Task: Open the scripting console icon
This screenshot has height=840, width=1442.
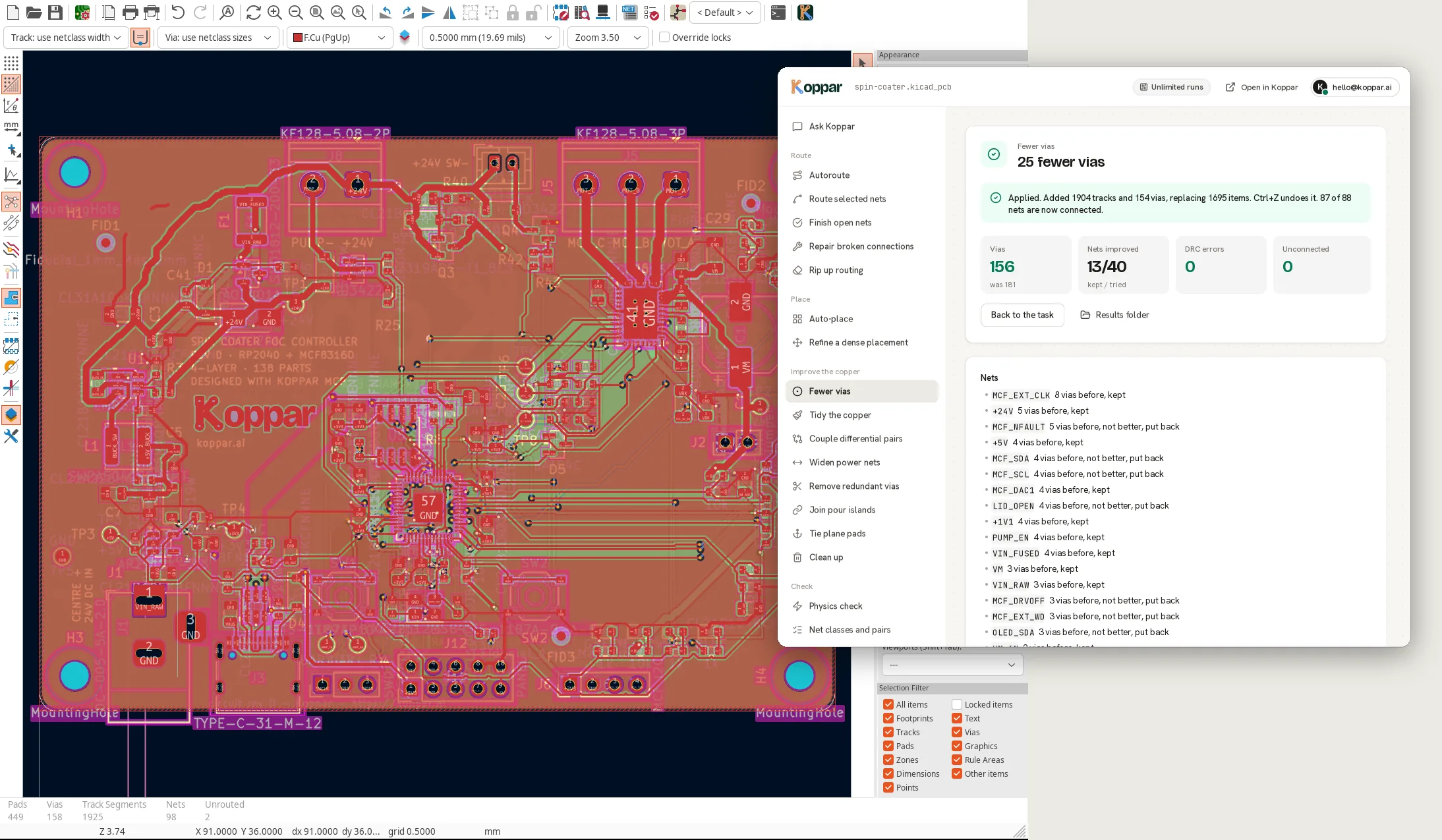Action: (x=778, y=13)
